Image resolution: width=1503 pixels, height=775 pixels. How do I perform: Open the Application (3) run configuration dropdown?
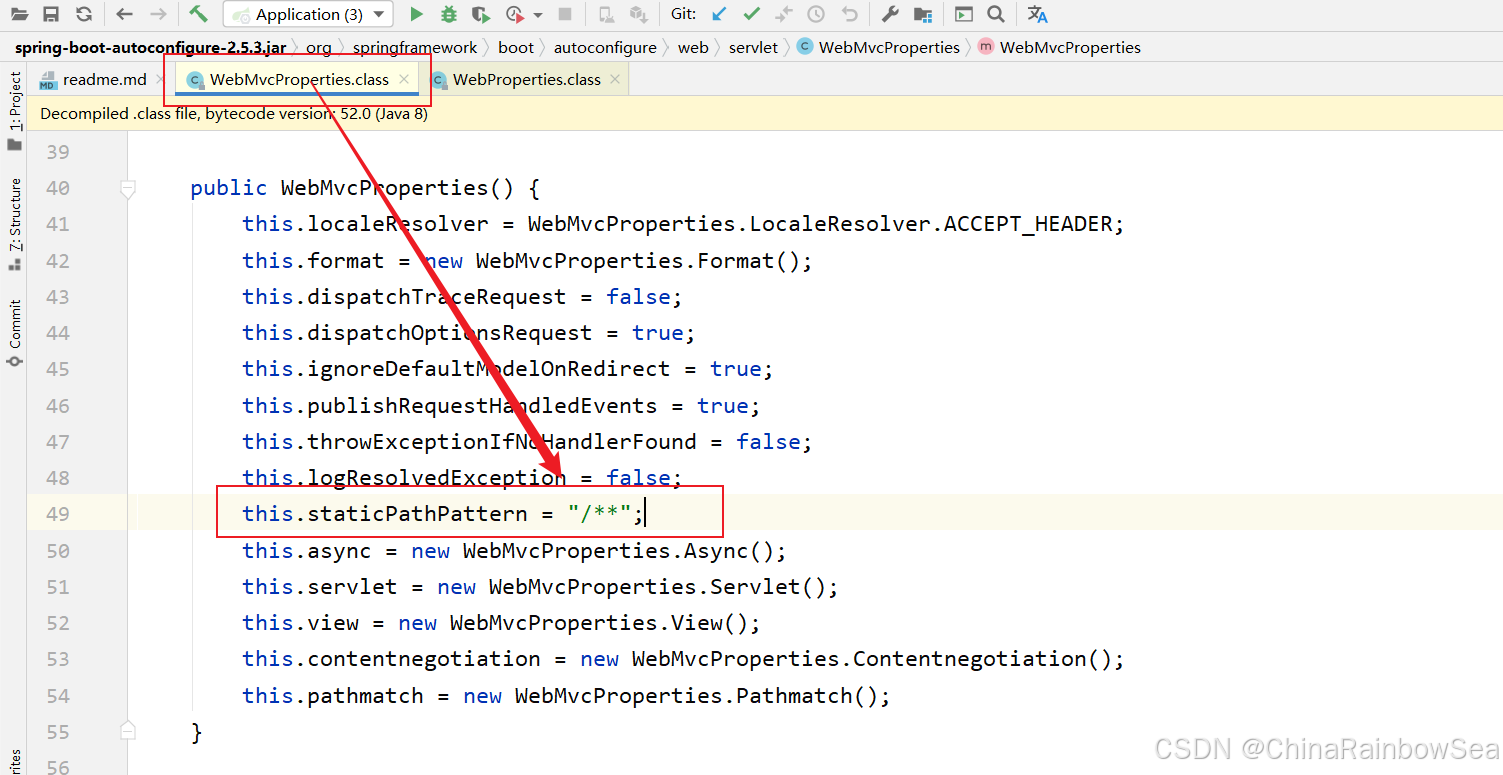pyautogui.click(x=307, y=13)
